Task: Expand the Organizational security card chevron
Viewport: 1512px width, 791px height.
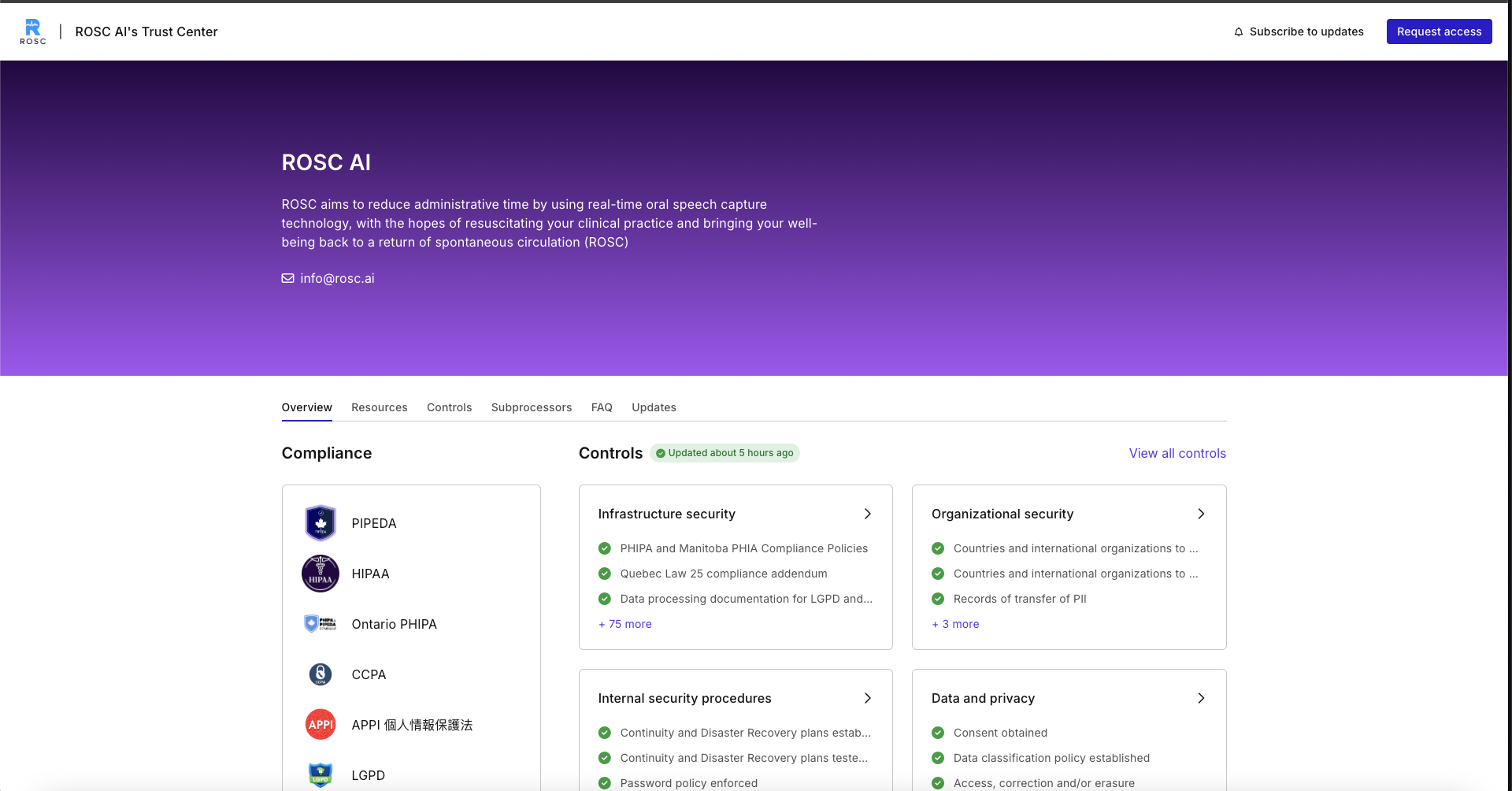Action: 1201,514
